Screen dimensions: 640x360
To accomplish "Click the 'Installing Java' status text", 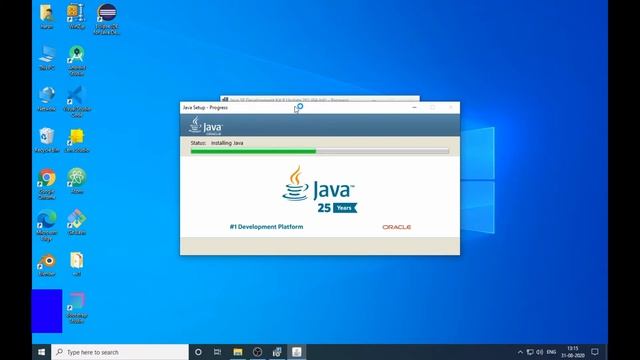I will point(227,143).
